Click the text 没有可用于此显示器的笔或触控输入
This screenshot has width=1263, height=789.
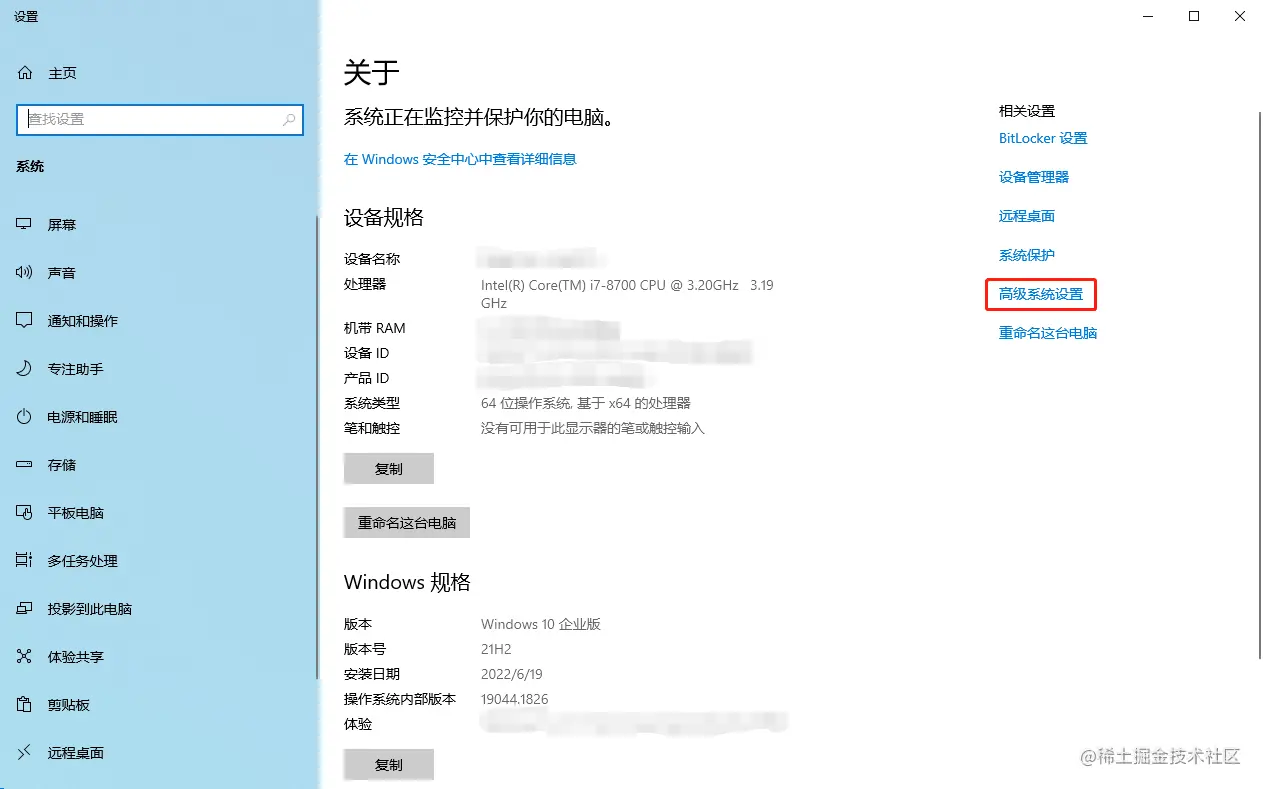[593, 428]
